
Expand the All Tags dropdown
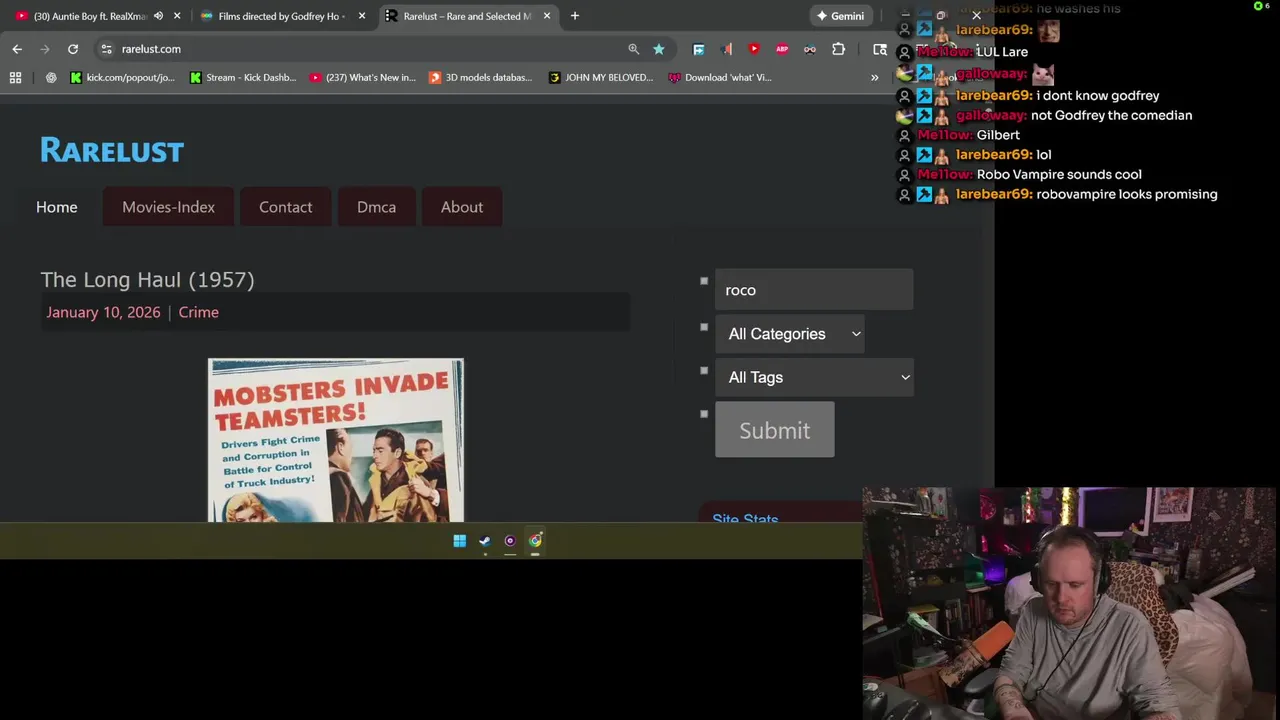[814, 377]
